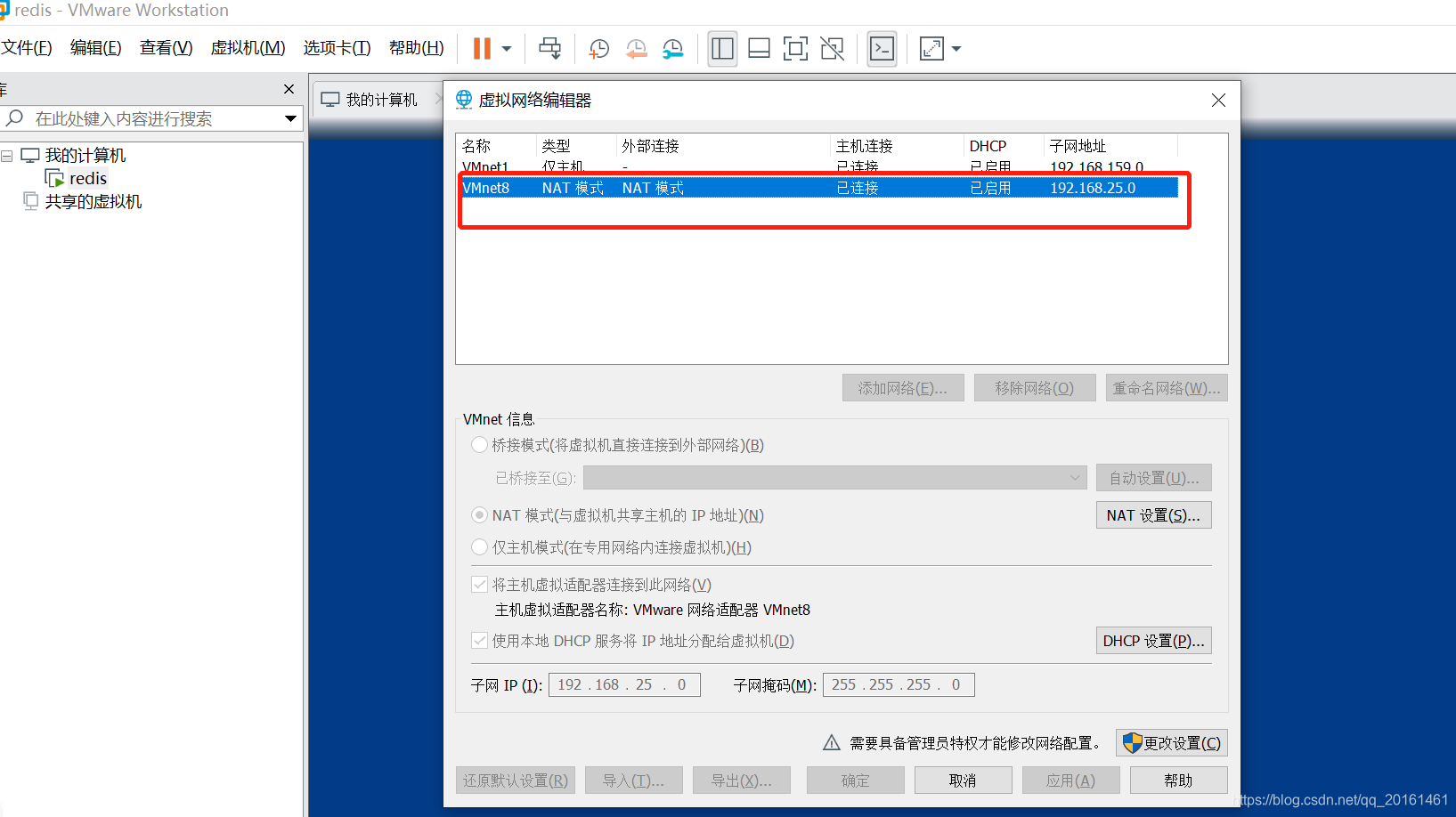Click the 导出(X)... button

[741, 781]
